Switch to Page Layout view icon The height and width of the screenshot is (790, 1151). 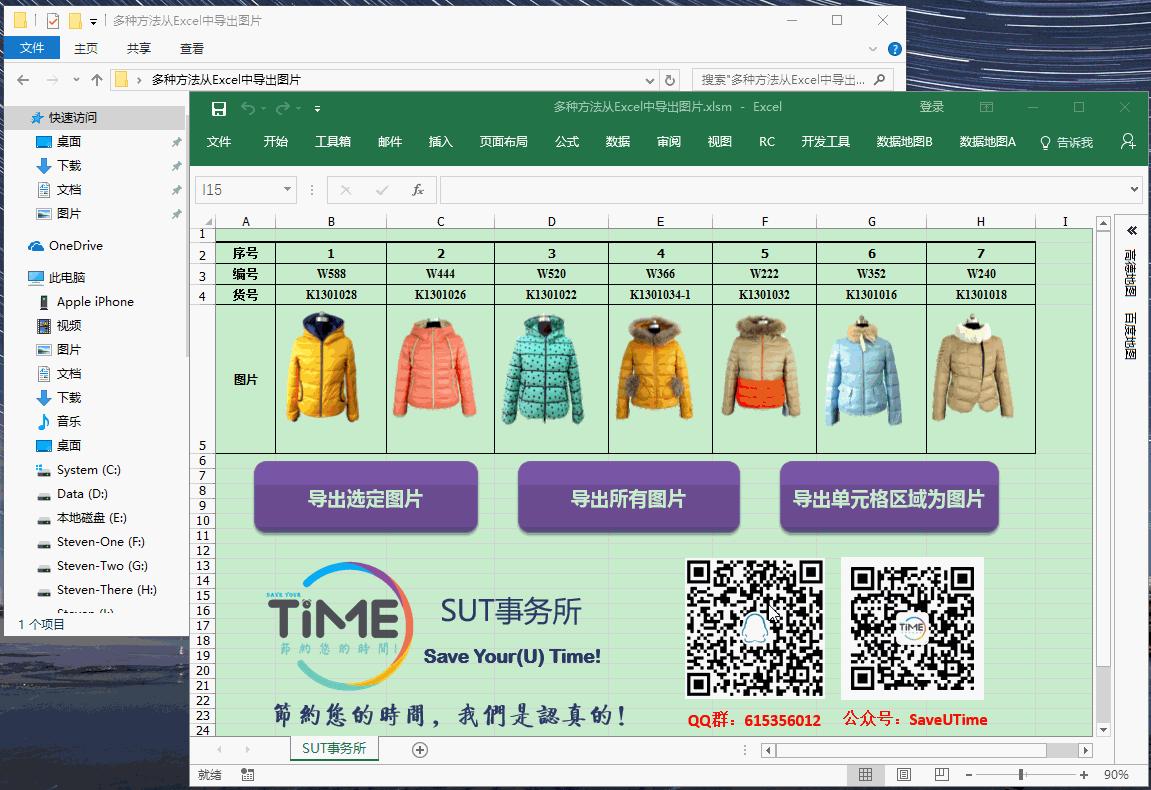click(x=904, y=775)
